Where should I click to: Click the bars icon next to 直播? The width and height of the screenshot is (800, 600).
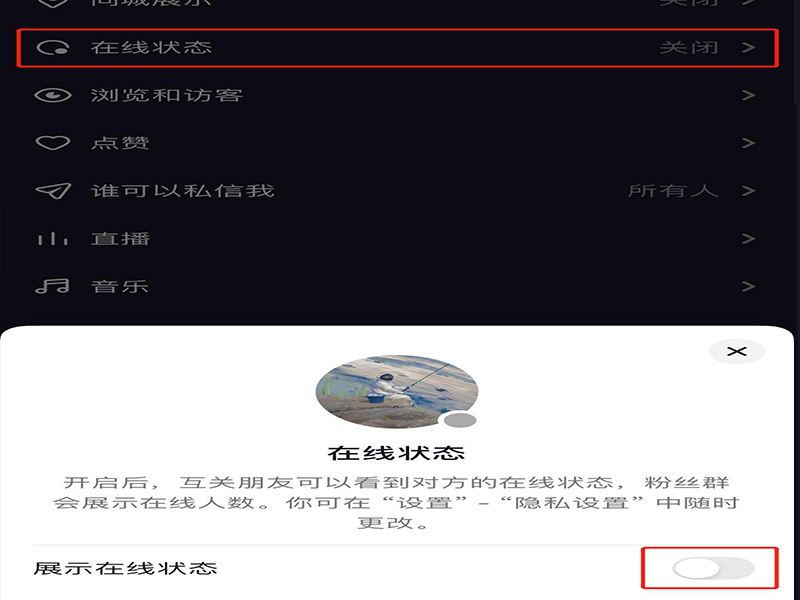pyautogui.click(x=53, y=238)
